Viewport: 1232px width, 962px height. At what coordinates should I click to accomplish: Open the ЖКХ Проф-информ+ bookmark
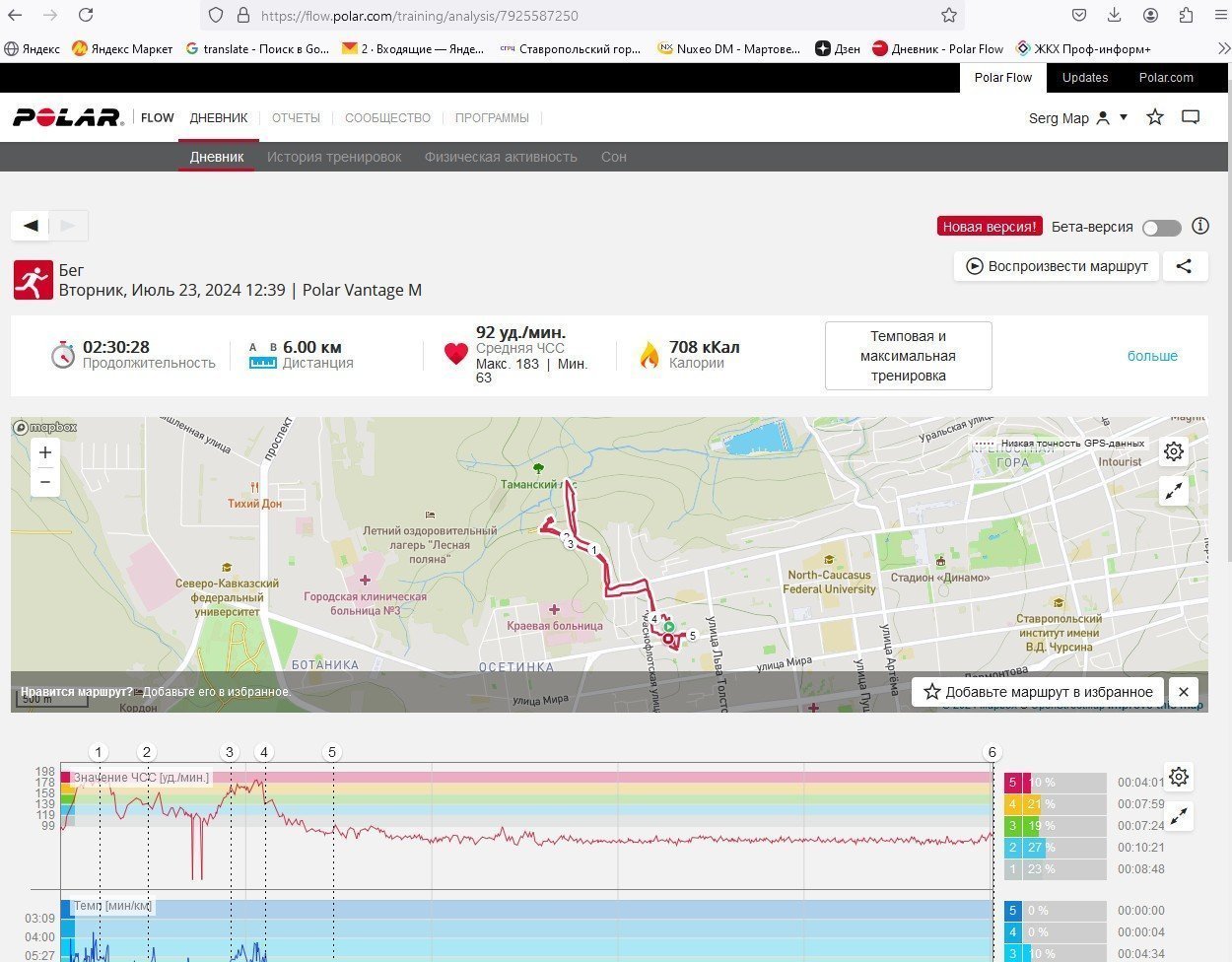(1083, 48)
